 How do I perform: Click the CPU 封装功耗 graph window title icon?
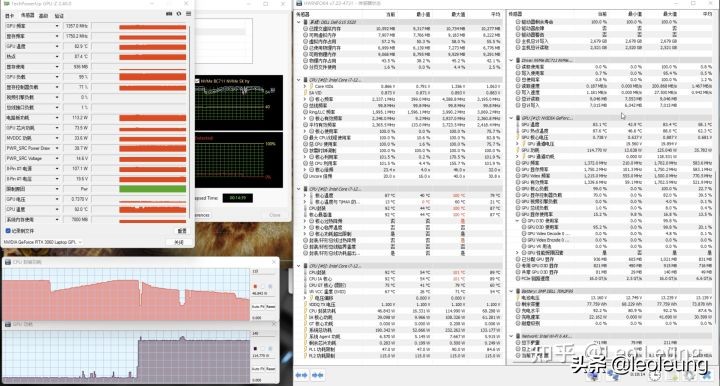coord(8,262)
